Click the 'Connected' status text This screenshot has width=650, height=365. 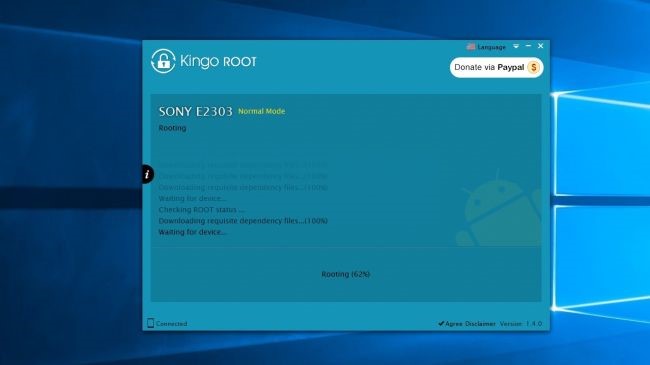(172, 324)
